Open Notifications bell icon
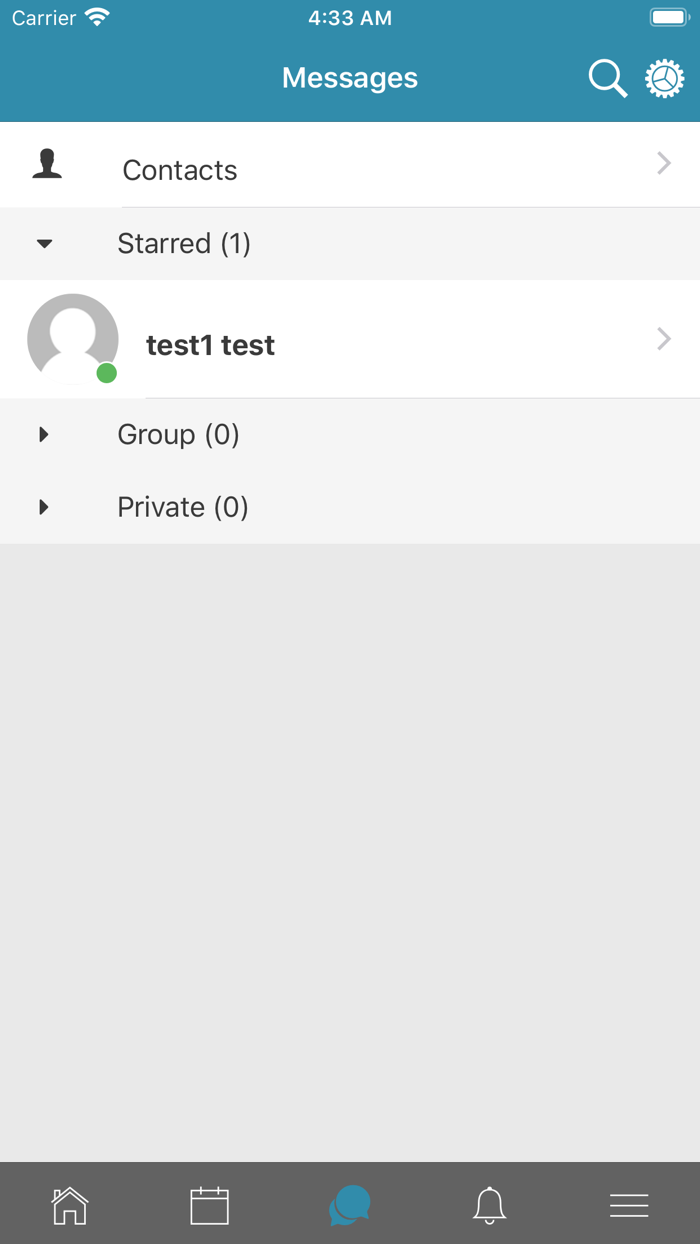Image resolution: width=700 pixels, height=1244 pixels. click(489, 1206)
